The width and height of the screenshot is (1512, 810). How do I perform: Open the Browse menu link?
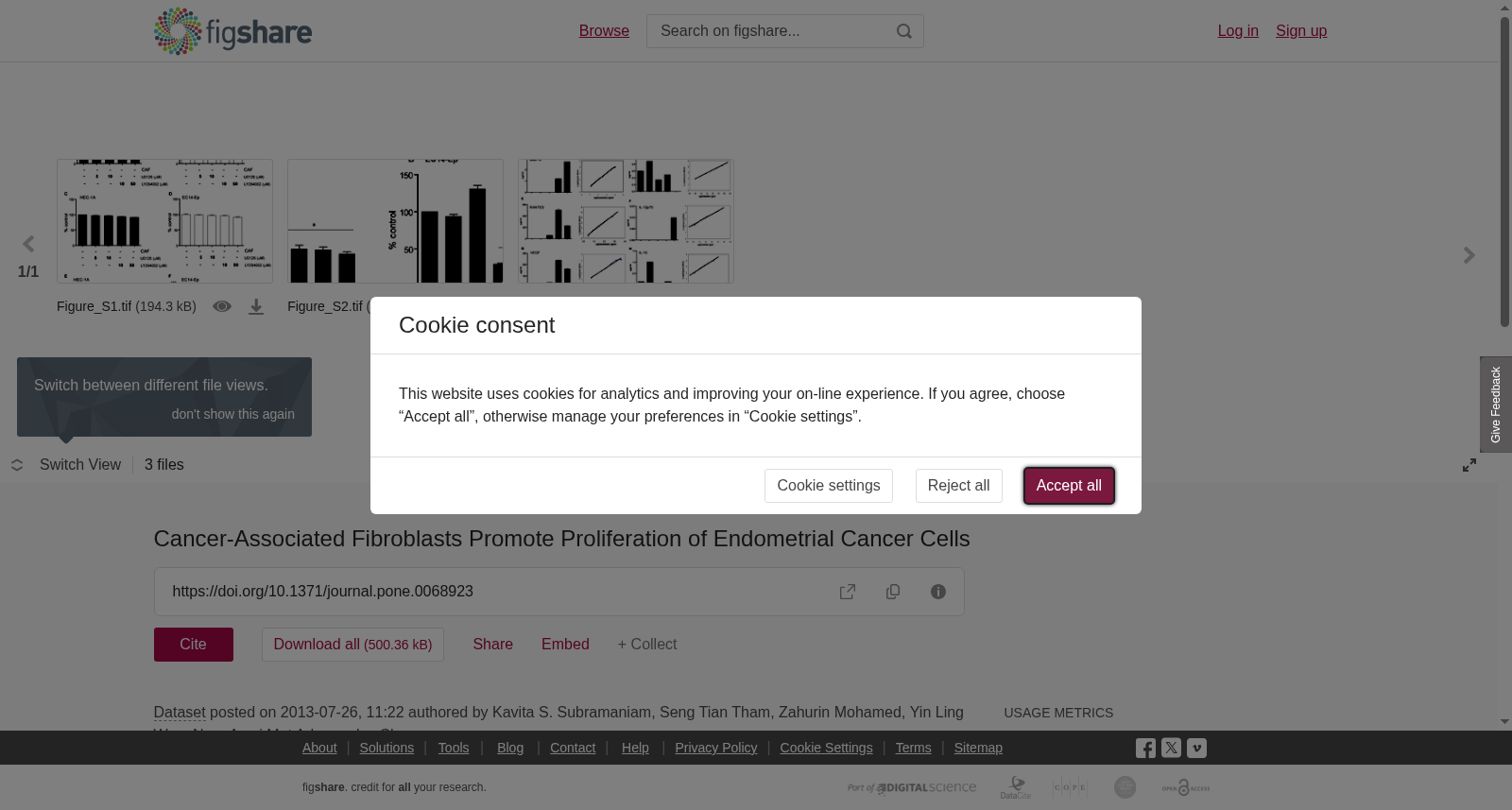(604, 31)
